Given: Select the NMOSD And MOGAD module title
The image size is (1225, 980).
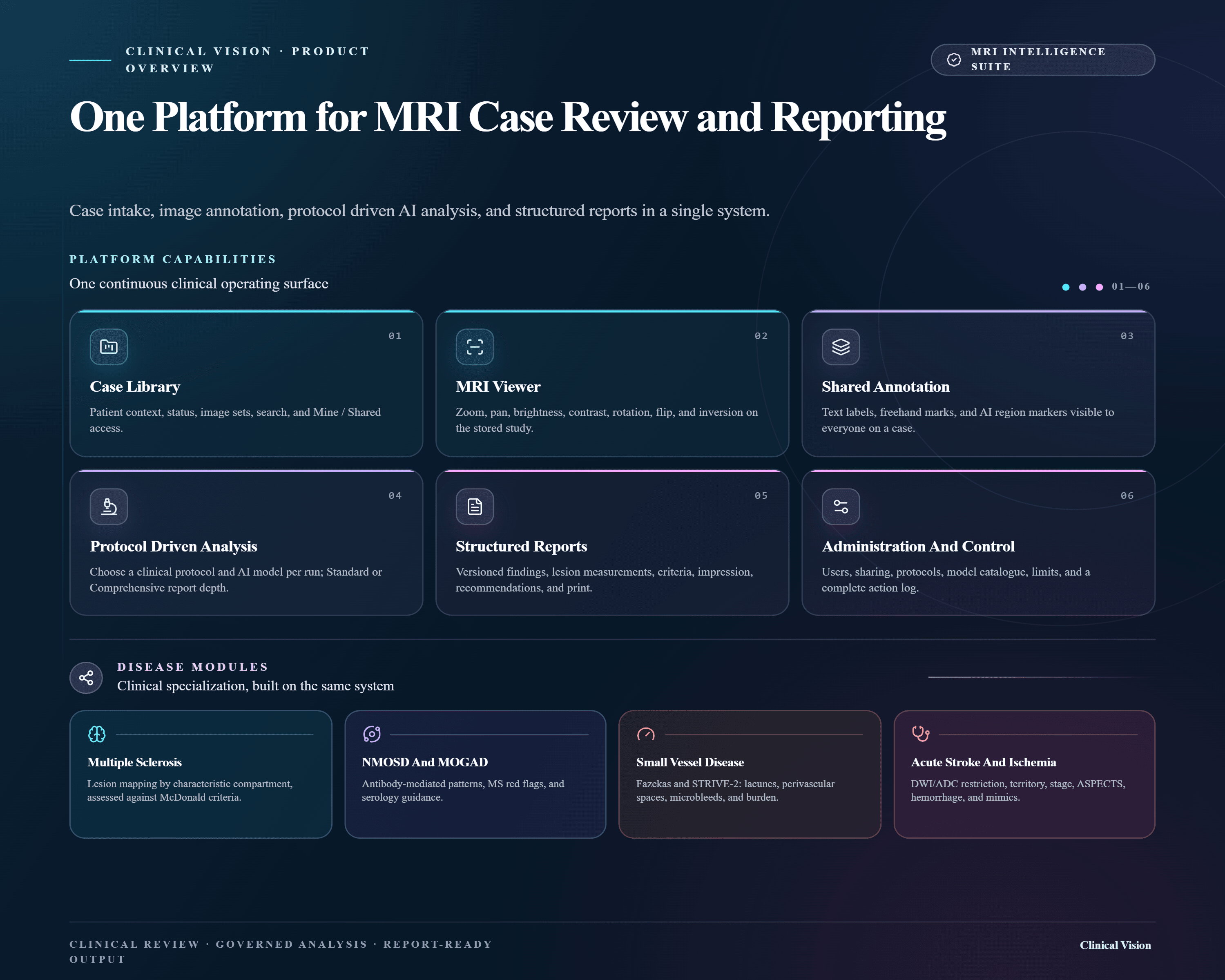Looking at the screenshot, I should (x=424, y=762).
